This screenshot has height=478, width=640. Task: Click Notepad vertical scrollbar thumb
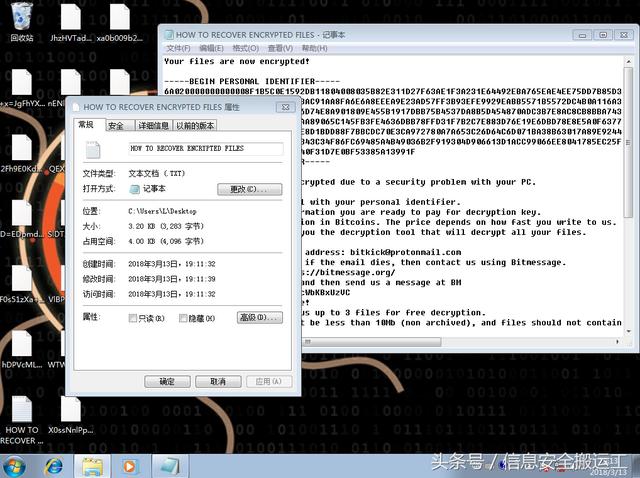tap(628, 143)
